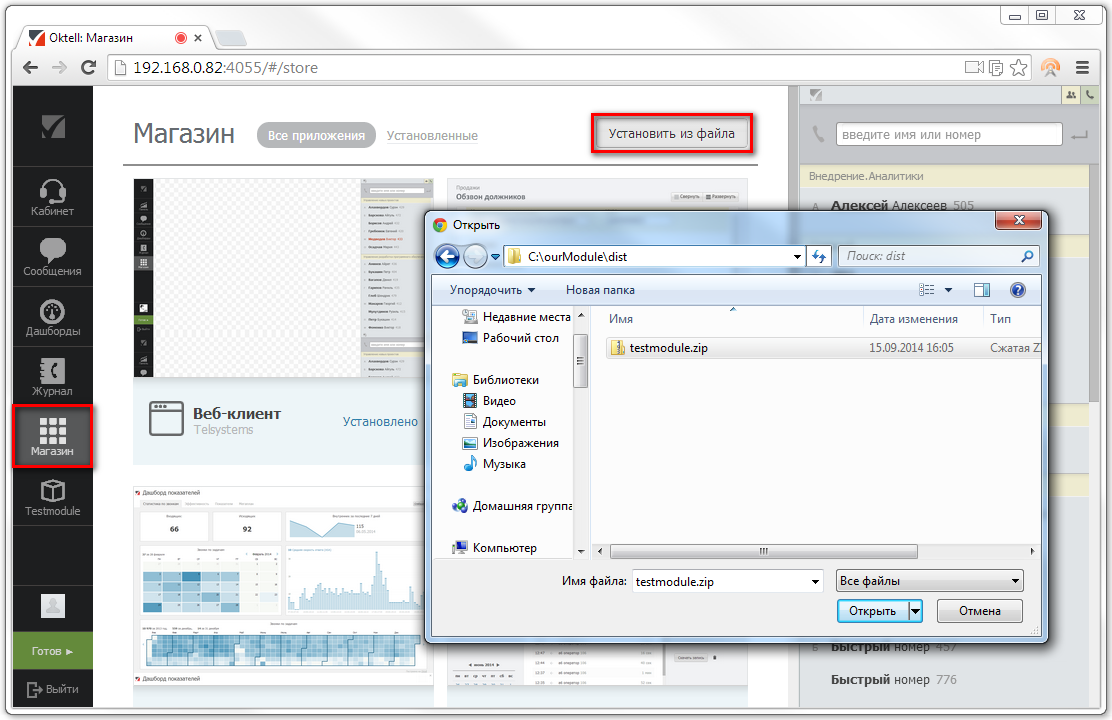Toggle the preview pane icon in dialog

(x=981, y=290)
